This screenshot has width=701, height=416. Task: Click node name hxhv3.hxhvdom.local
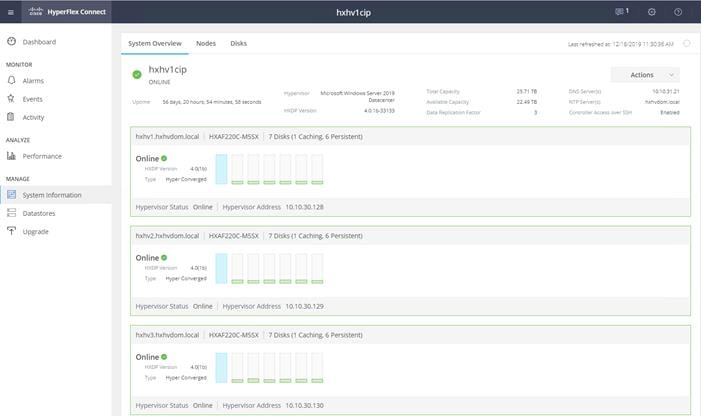[167, 335]
